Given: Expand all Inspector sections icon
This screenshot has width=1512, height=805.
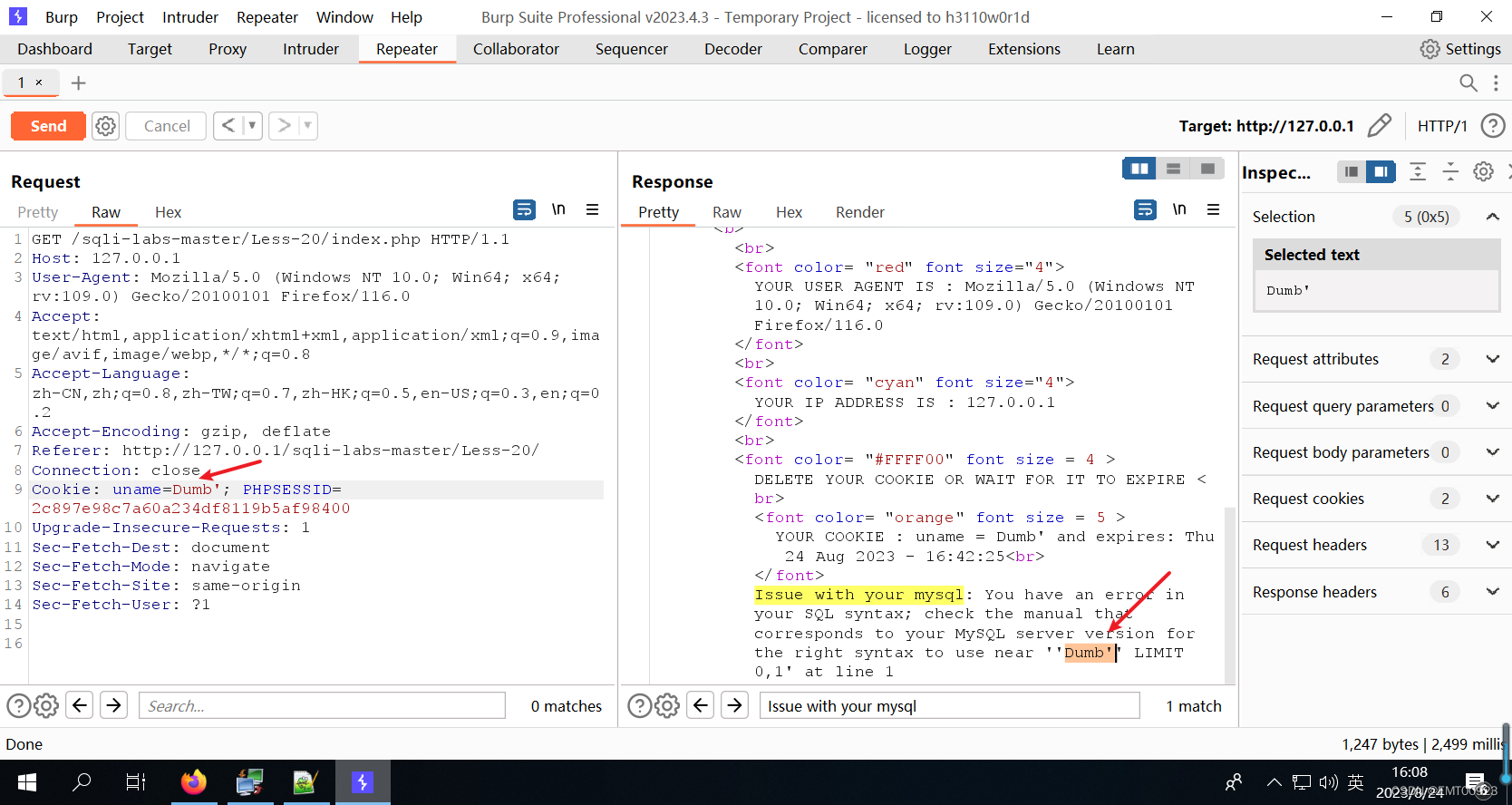Looking at the screenshot, I should click(1418, 171).
